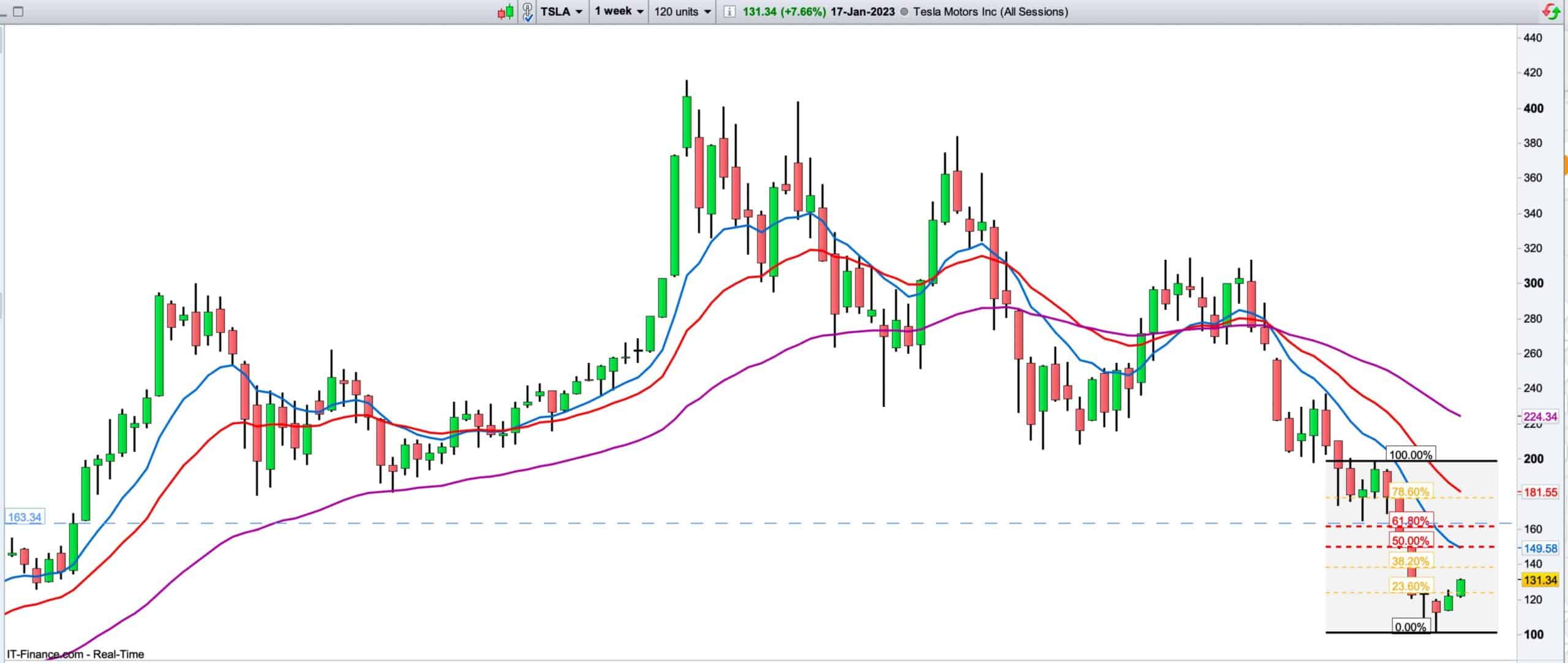Click the maximize window icon

pyautogui.click(x=18, y=12)
